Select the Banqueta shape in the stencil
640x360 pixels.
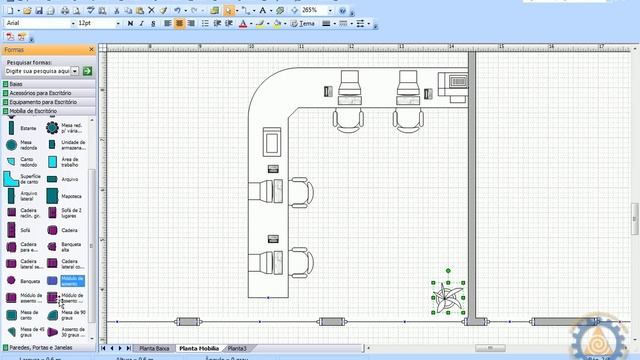[11, 281]
